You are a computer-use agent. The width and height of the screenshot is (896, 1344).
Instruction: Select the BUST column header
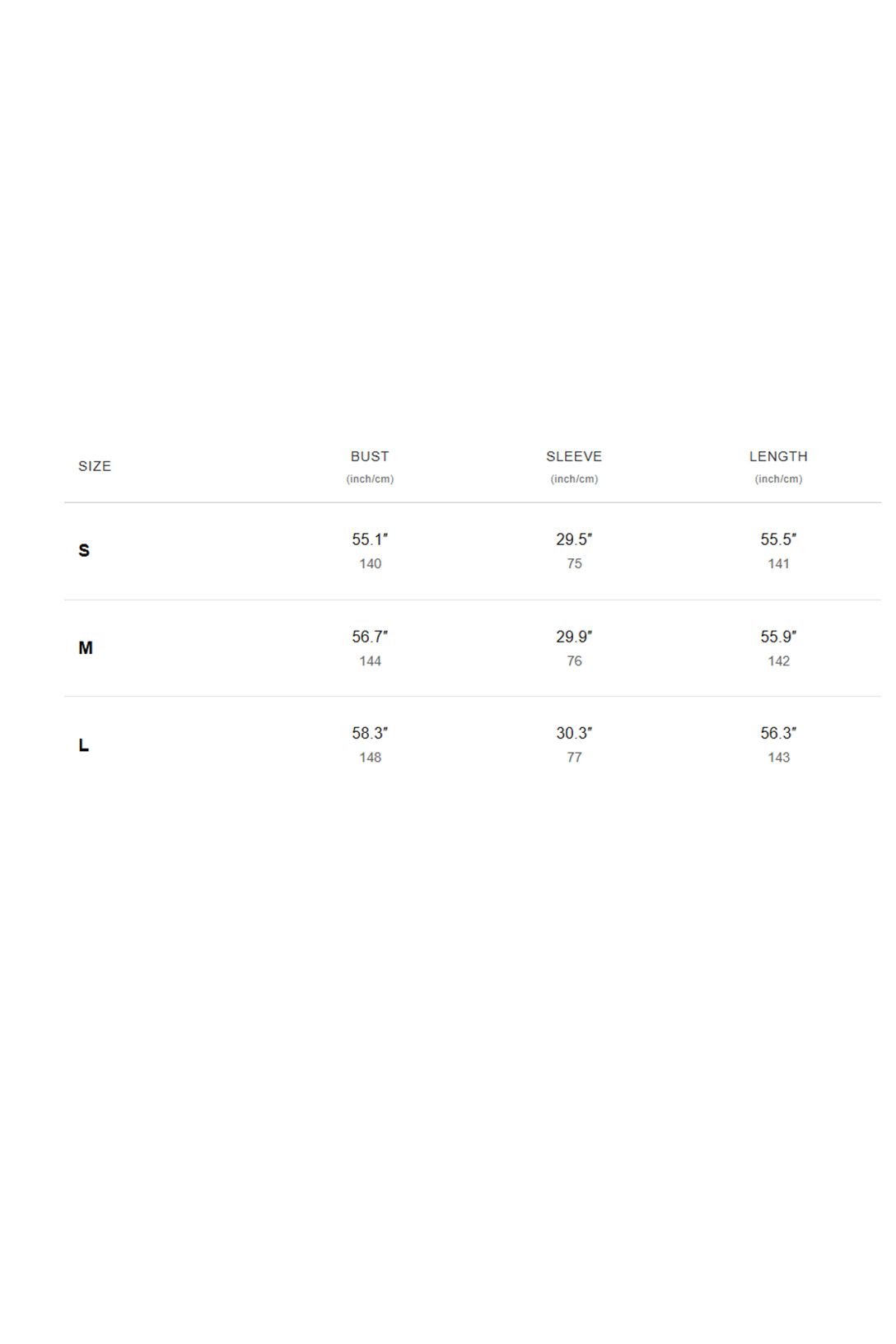click(370, 456)
